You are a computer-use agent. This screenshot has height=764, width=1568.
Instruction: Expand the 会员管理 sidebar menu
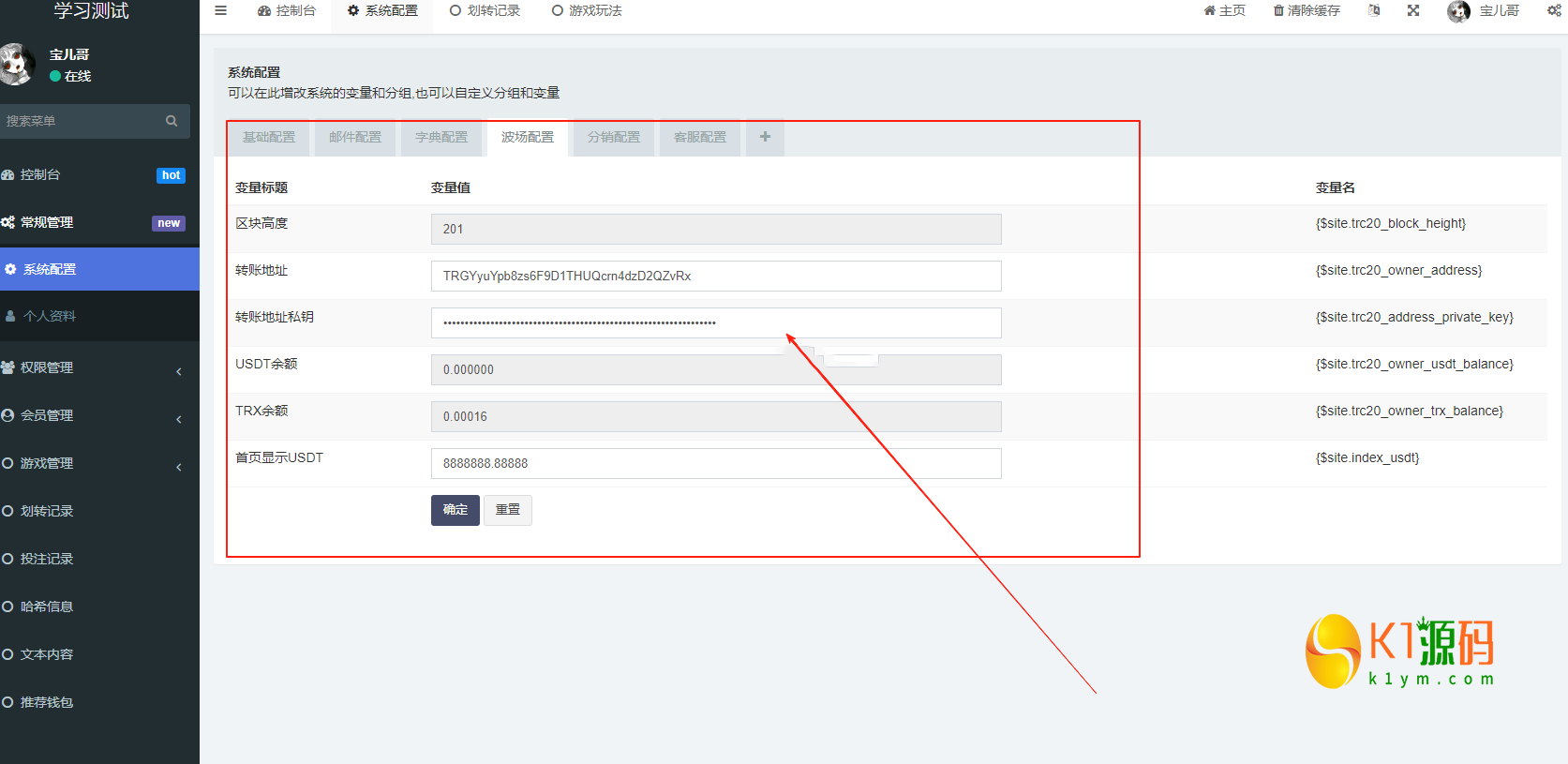pos(99,416)
